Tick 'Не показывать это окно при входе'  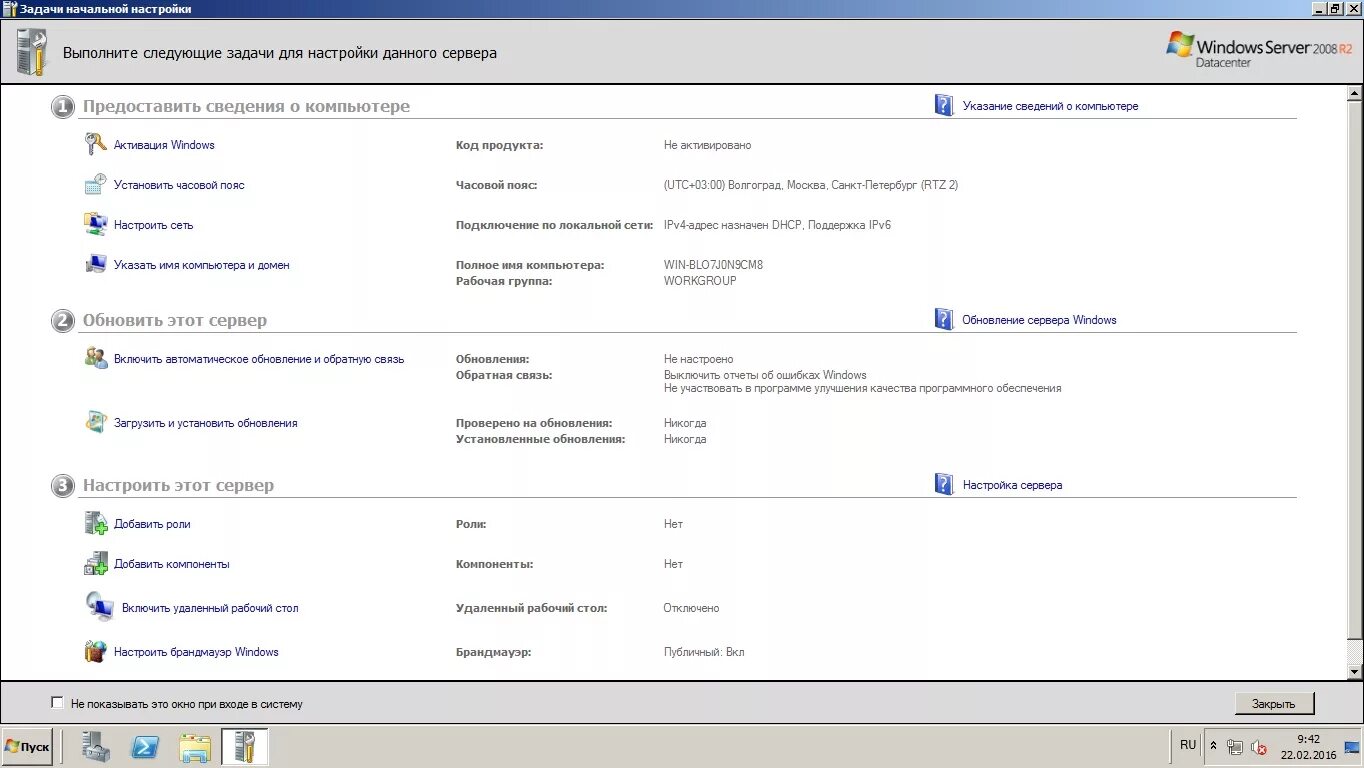[57, 703]
